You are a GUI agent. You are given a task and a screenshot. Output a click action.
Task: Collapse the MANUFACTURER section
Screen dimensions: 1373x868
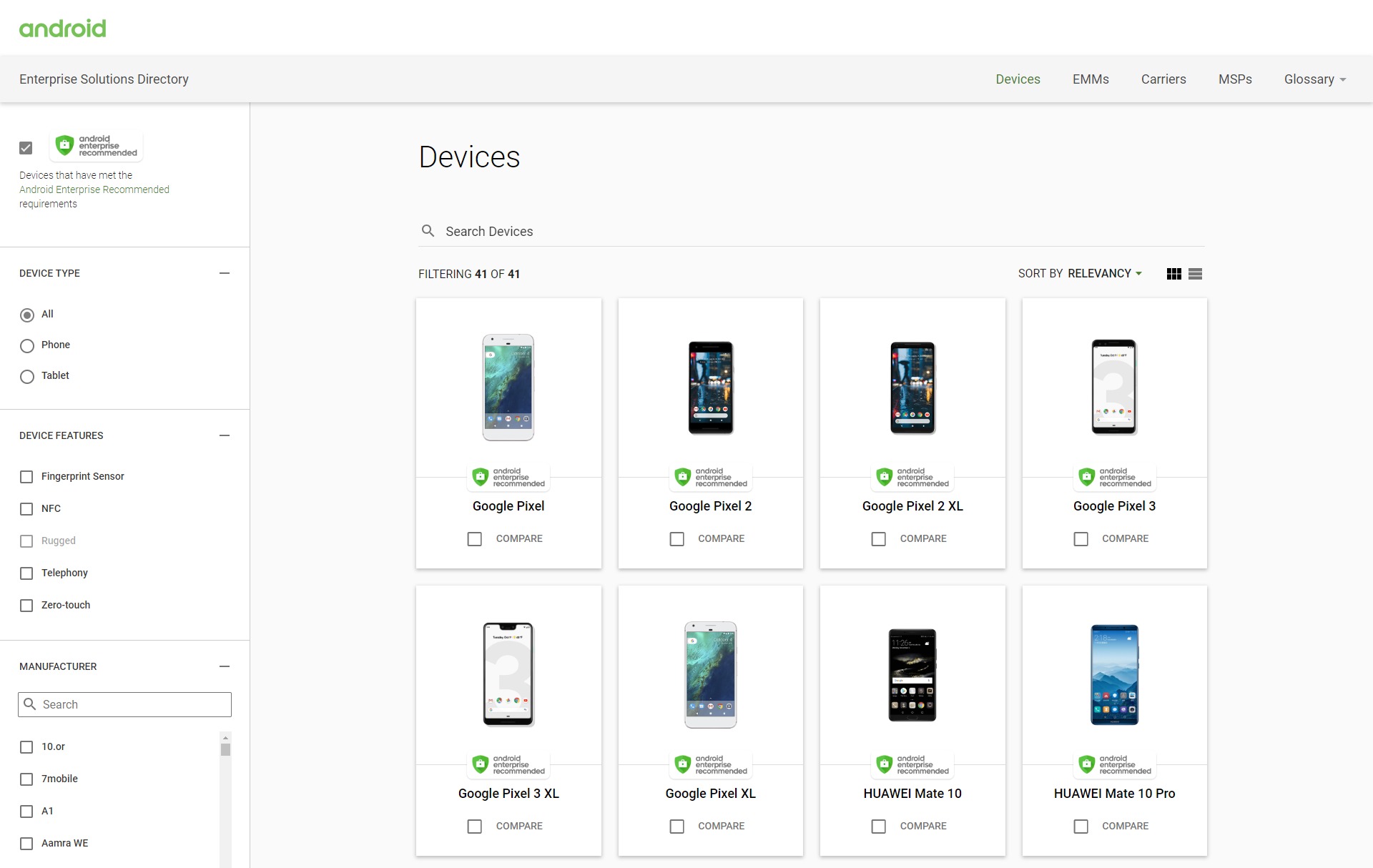(225, 666)
